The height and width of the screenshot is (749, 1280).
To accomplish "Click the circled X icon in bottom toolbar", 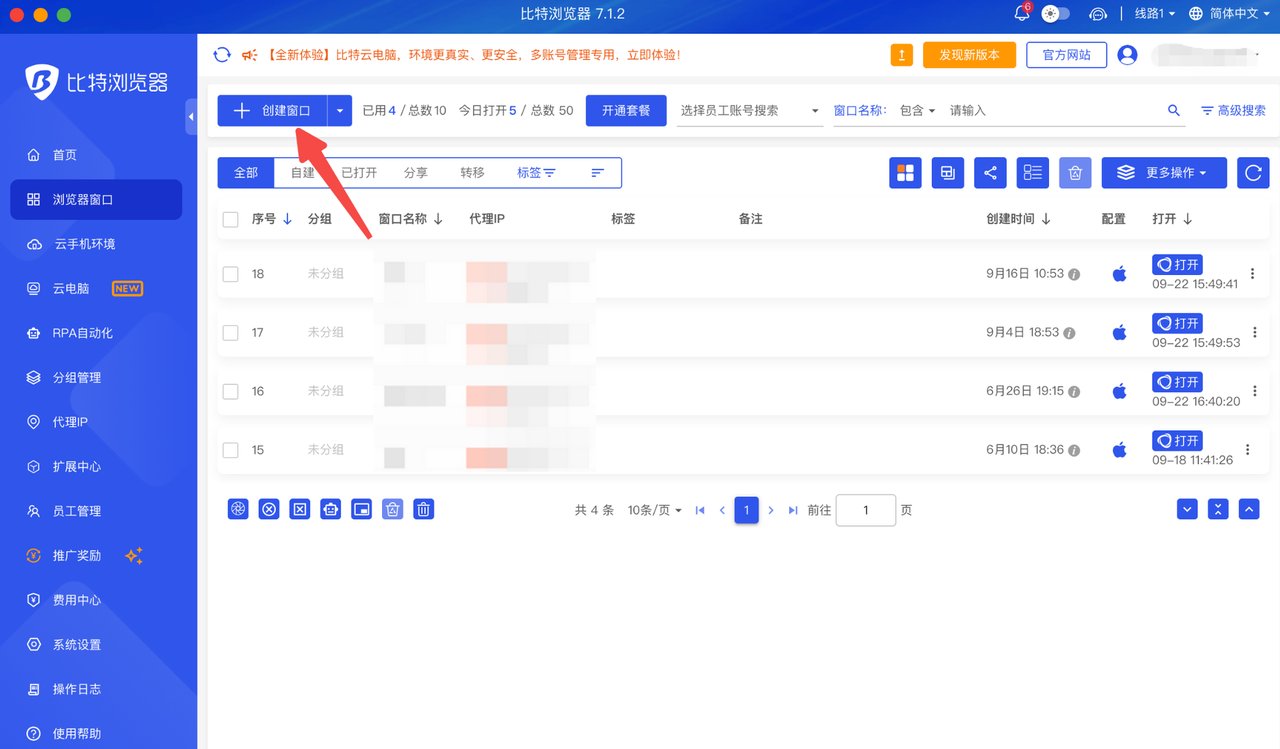I will 268,510.
